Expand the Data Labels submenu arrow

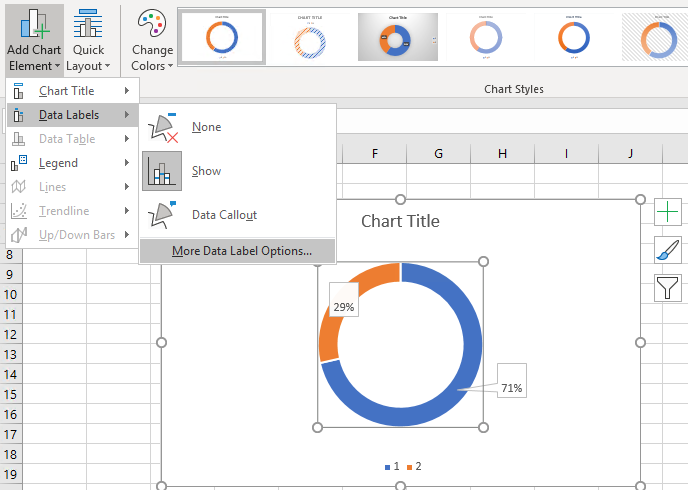pos(127,115)
